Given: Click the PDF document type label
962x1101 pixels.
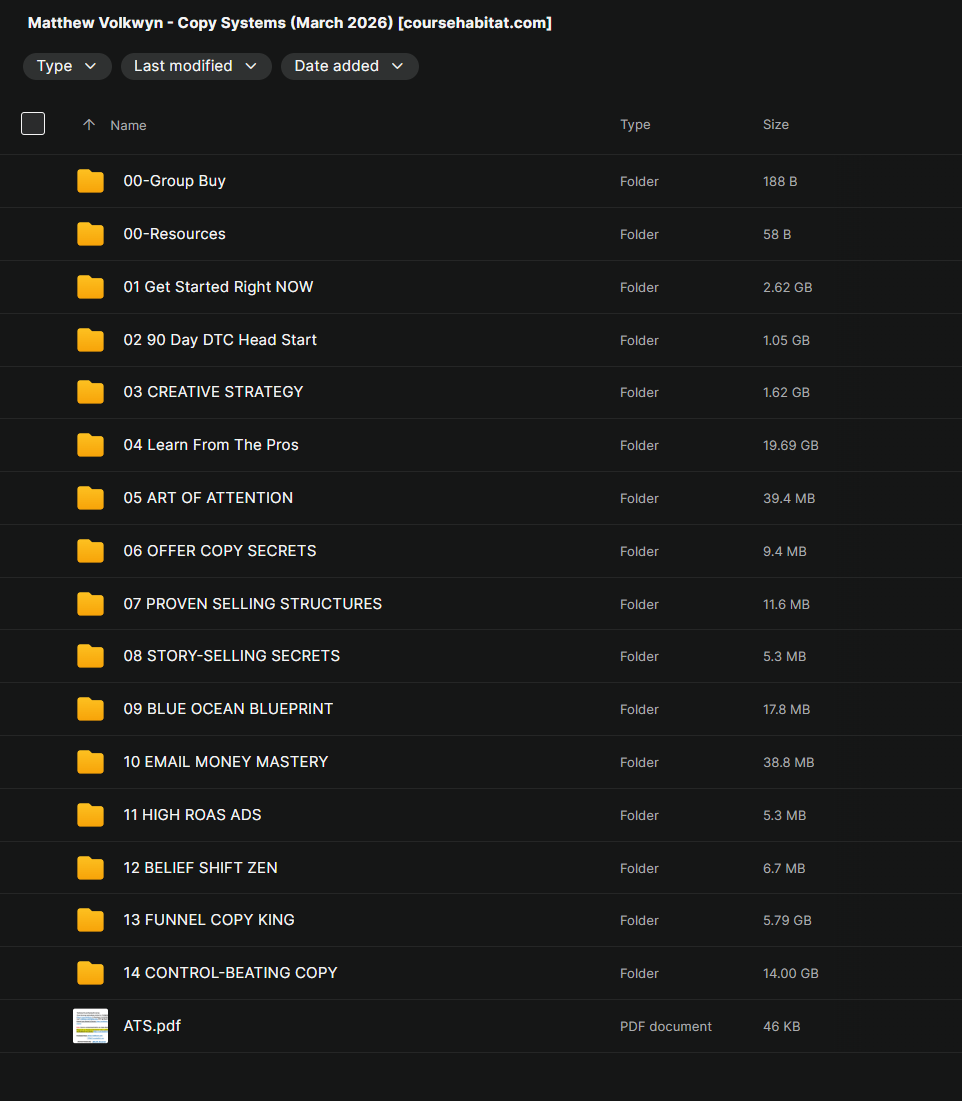Looking at the screenshot, I should click(x=666, y=1027).
